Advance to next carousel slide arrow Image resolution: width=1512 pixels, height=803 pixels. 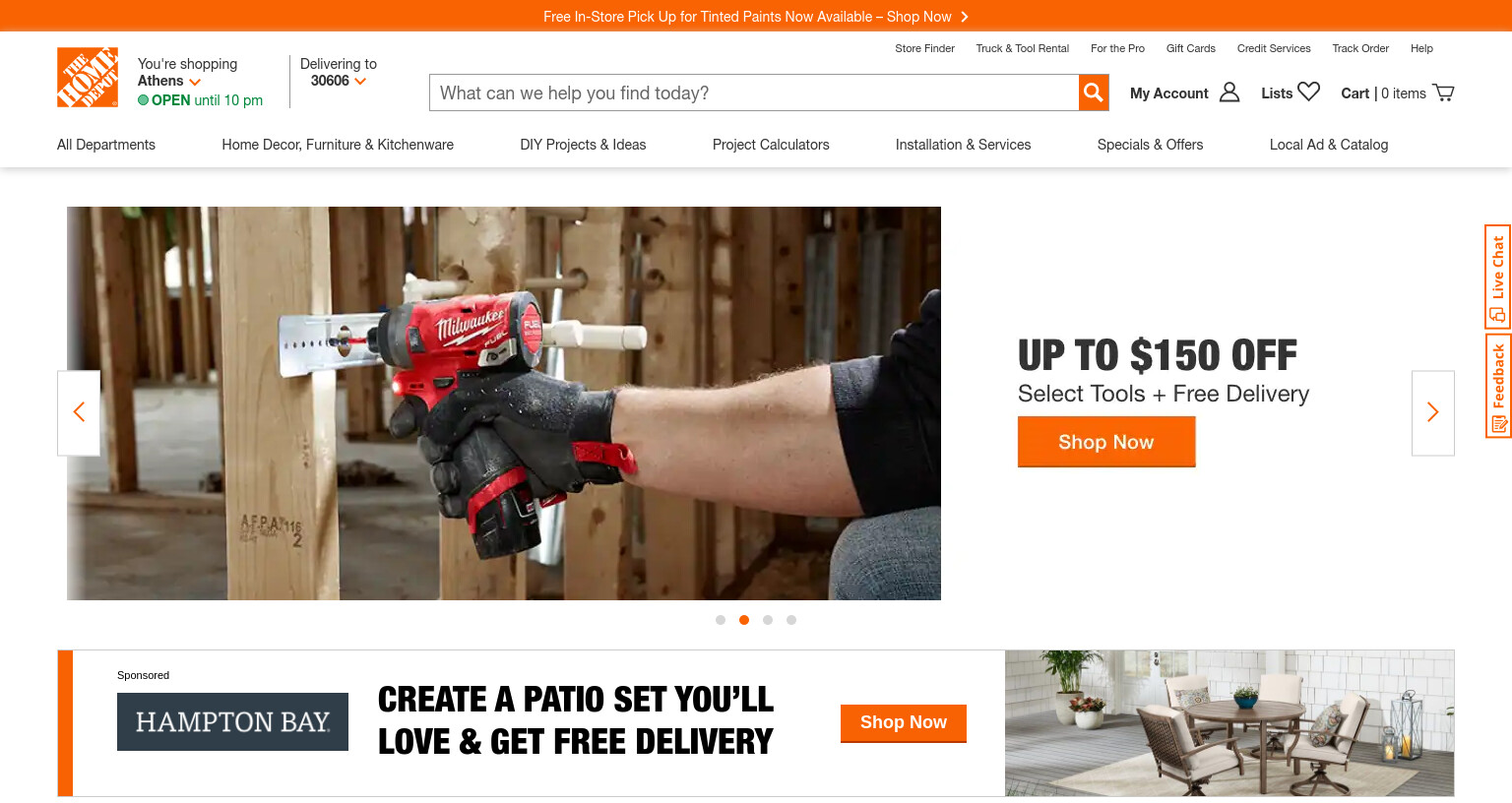click(1432, 412)
